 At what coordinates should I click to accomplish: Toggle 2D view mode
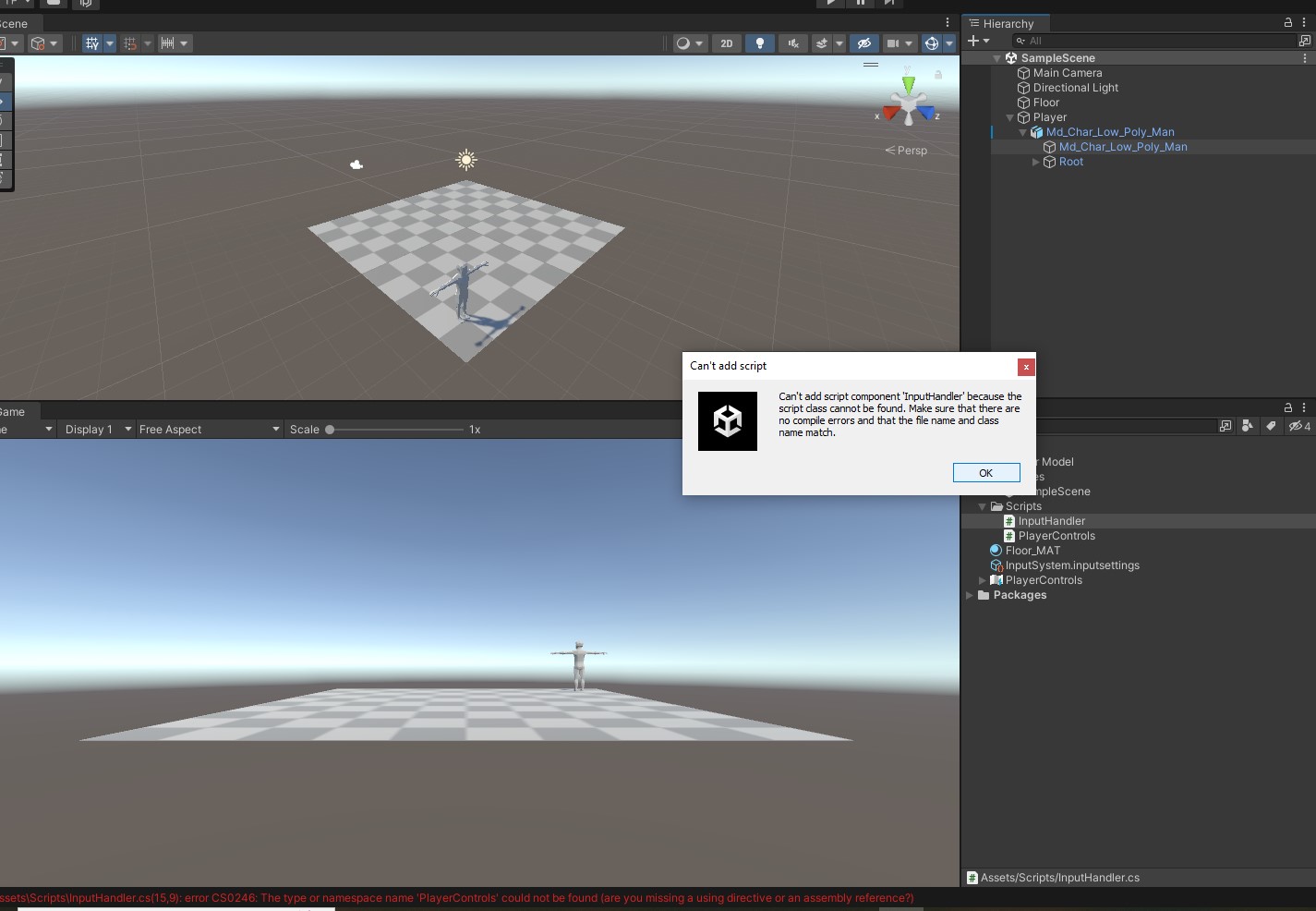pos(727,43)
